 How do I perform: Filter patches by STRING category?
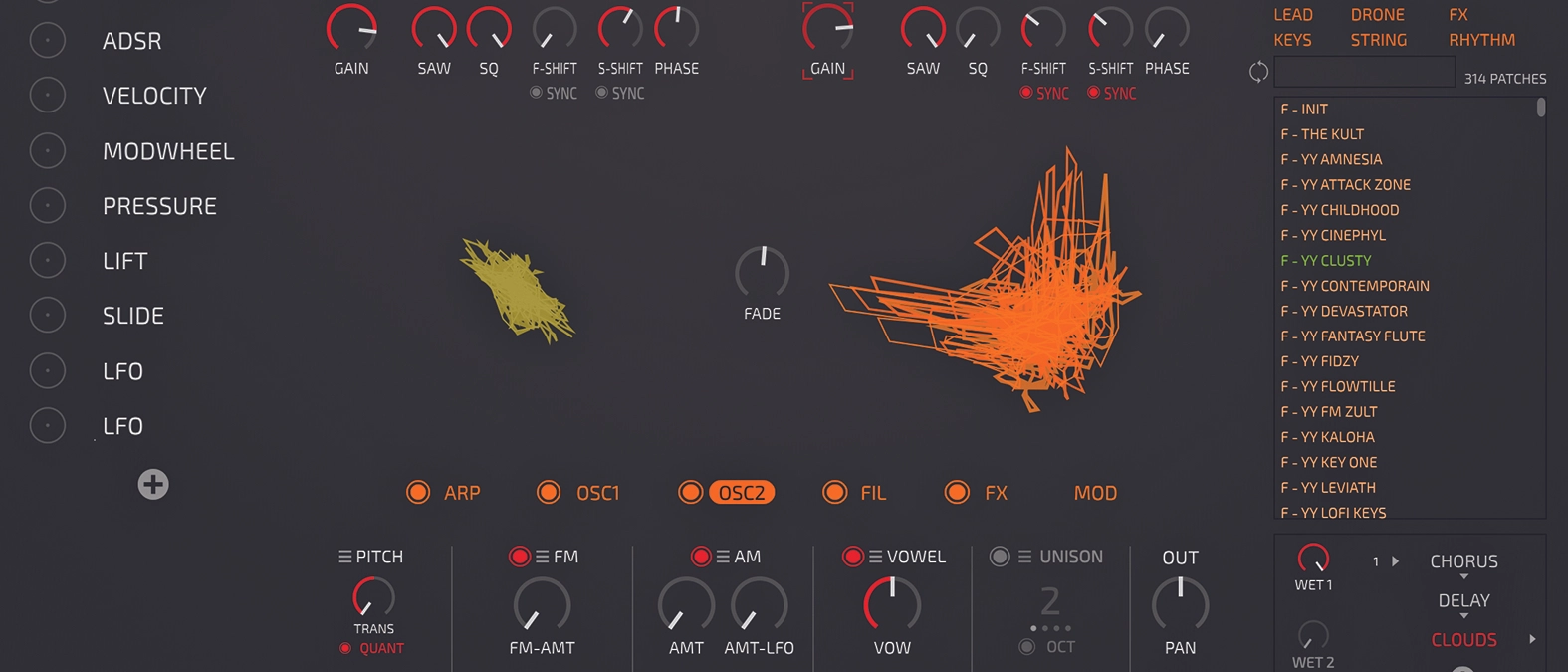pyautogui.click(x=1379, y=40)
